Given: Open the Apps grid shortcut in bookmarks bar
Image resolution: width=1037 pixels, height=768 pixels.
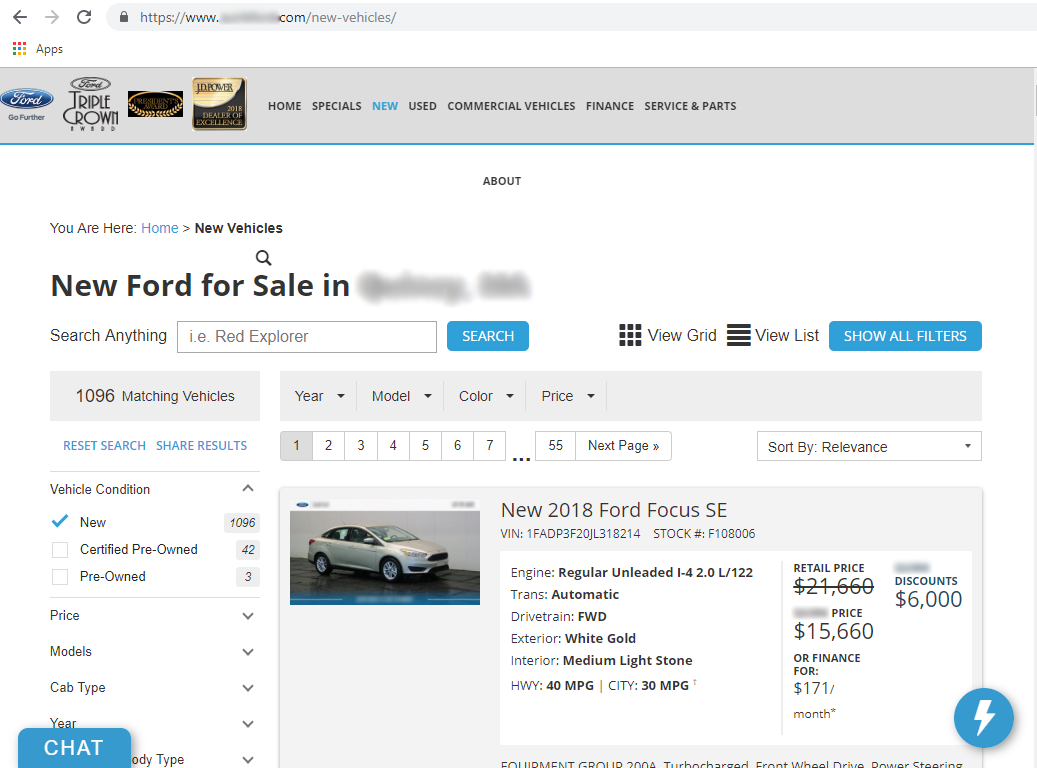Looking at the screenshot, I should point(19,49).
